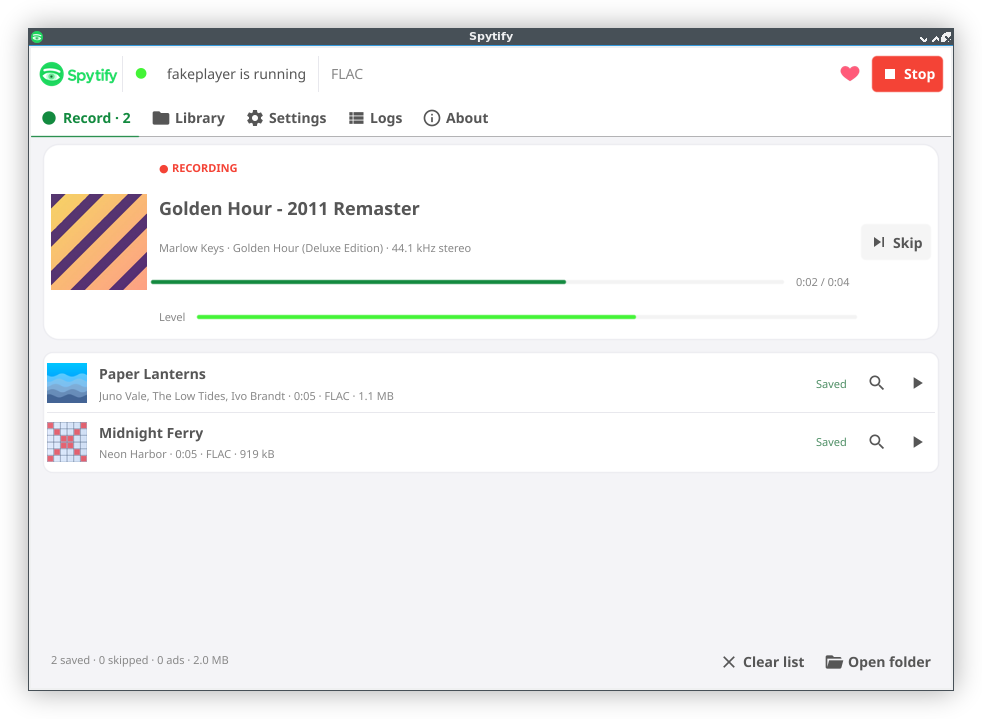Click the 'Neon Harbor' details line

click(187, 454)
